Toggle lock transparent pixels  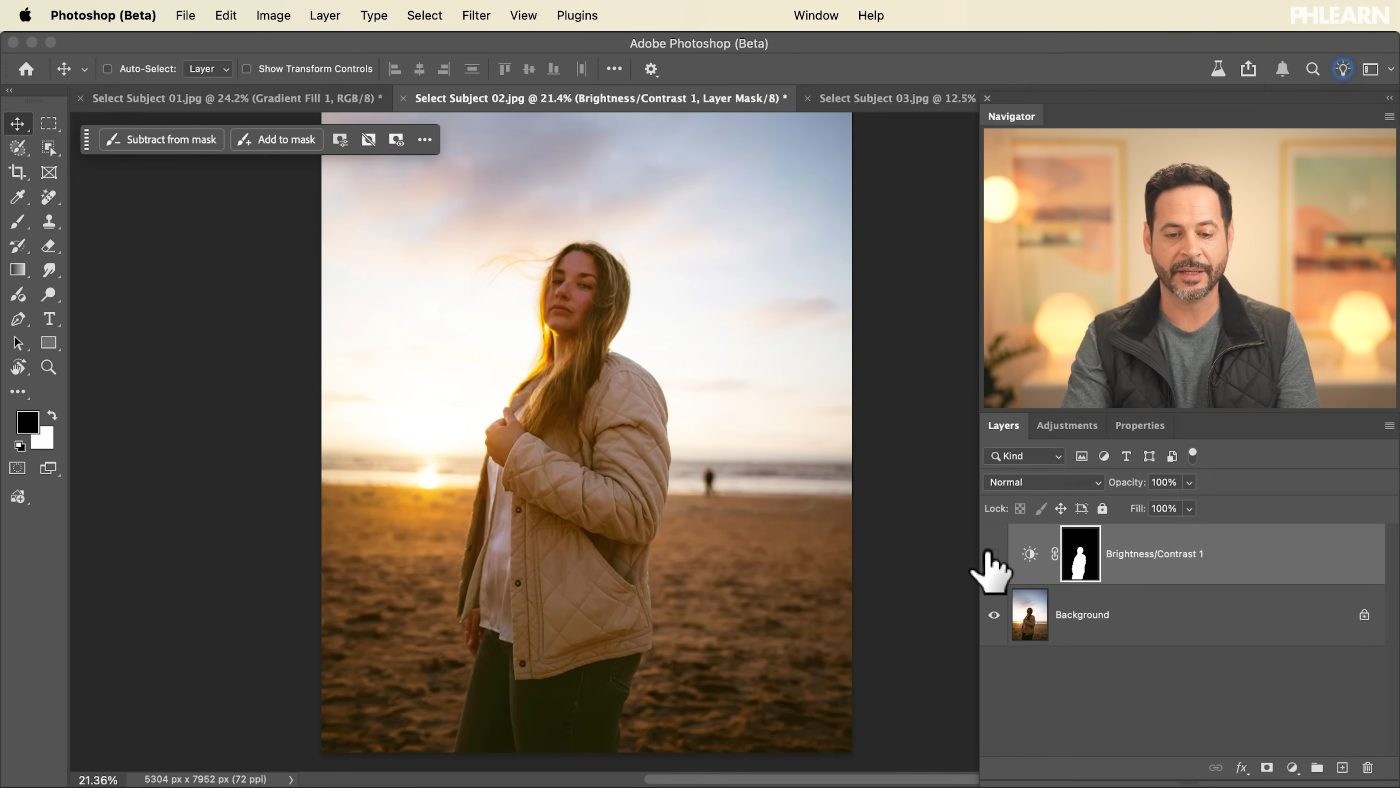[x=1020, y=509]
